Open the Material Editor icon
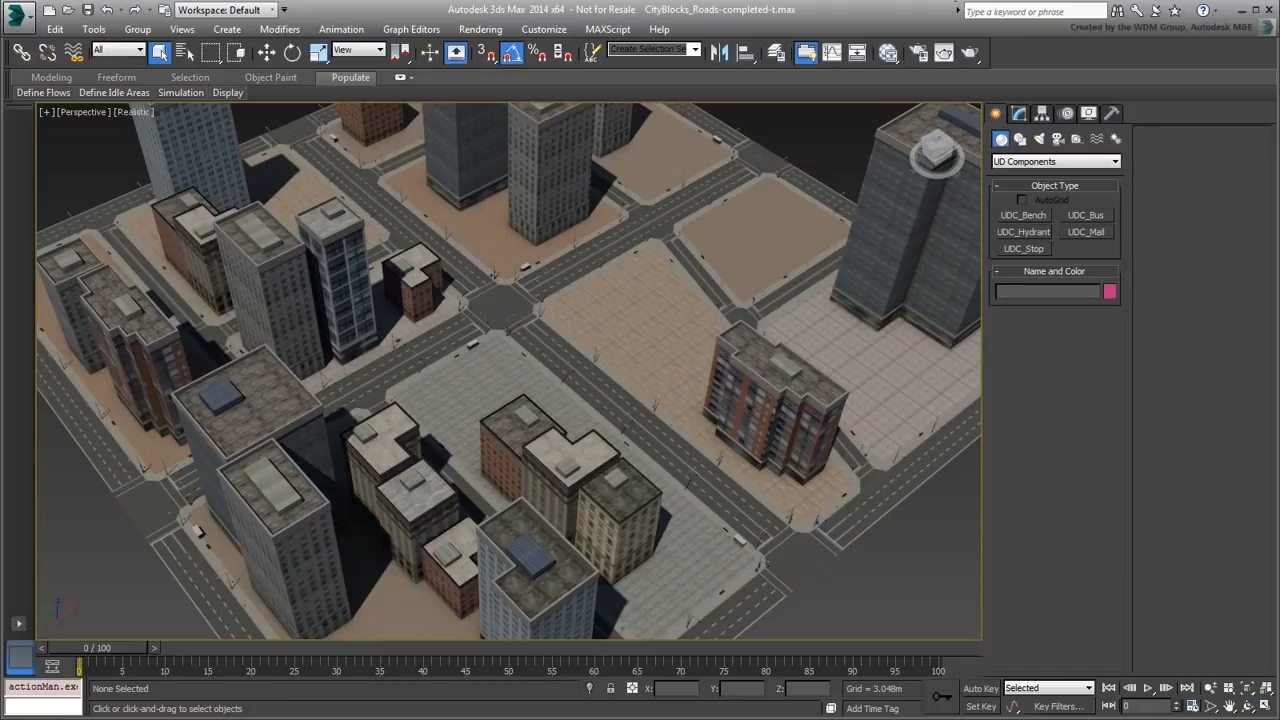Image resolution: width=1280 pixels, height=720 pixels. (888, 53)
